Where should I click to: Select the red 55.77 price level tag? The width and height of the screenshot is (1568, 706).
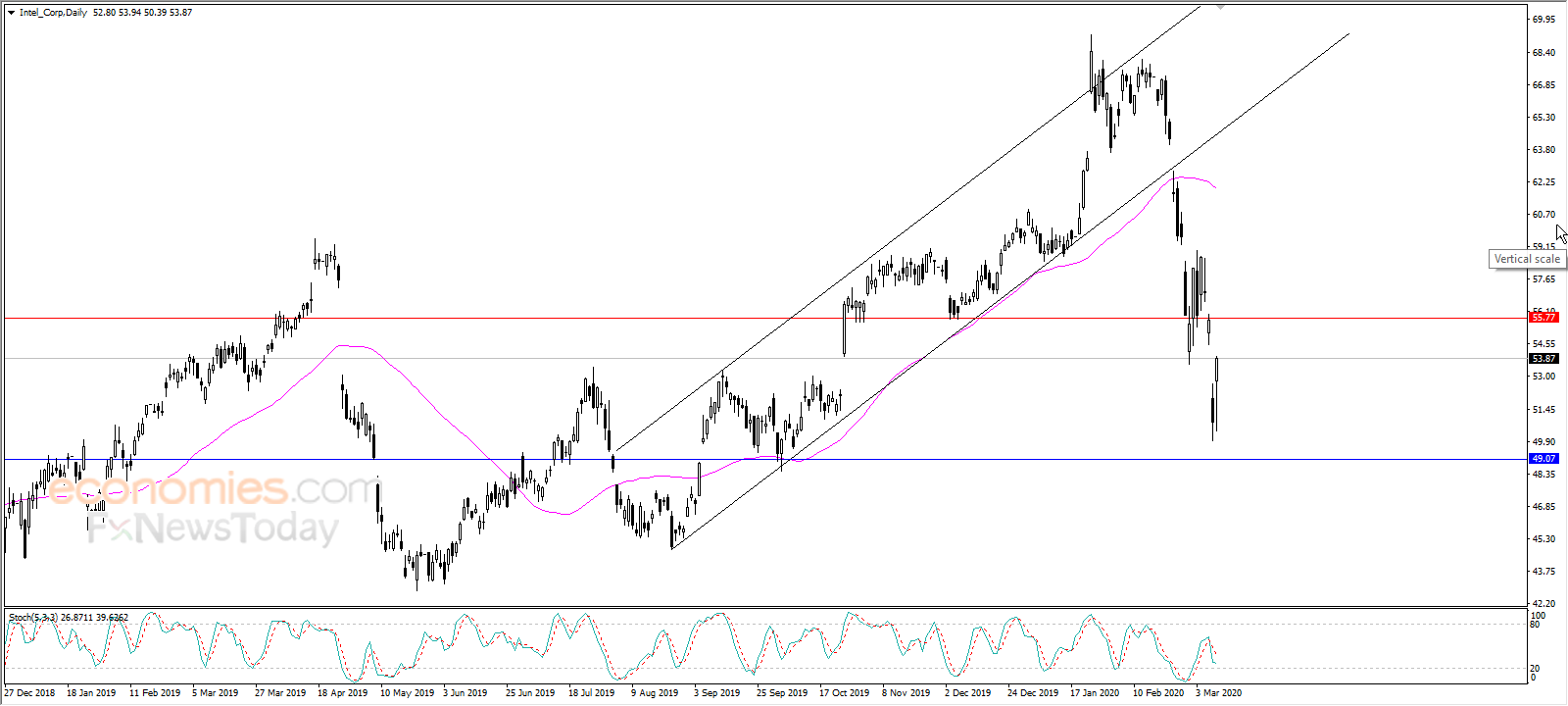[x=1543, y=318]
